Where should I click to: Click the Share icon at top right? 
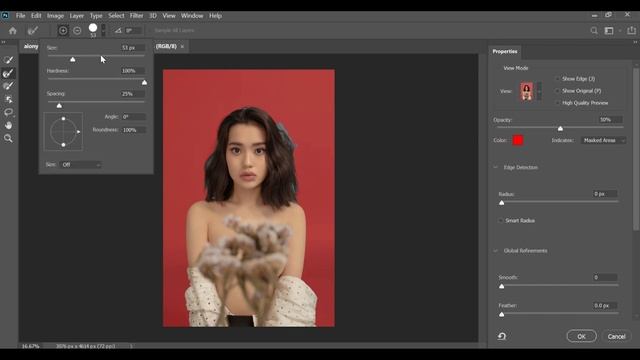[631, 30]
